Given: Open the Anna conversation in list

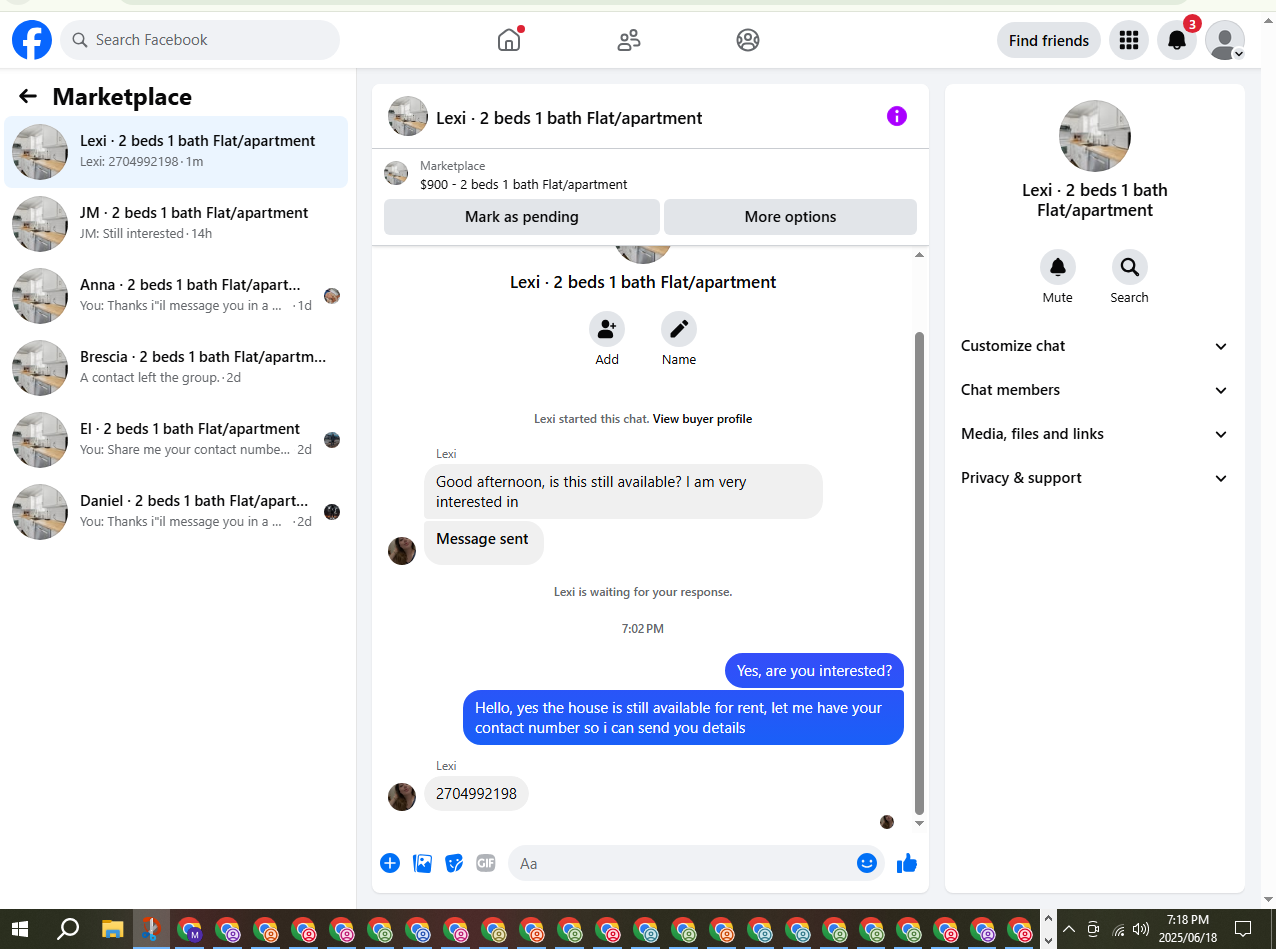Looking at the screenshot, I should 176,296.
